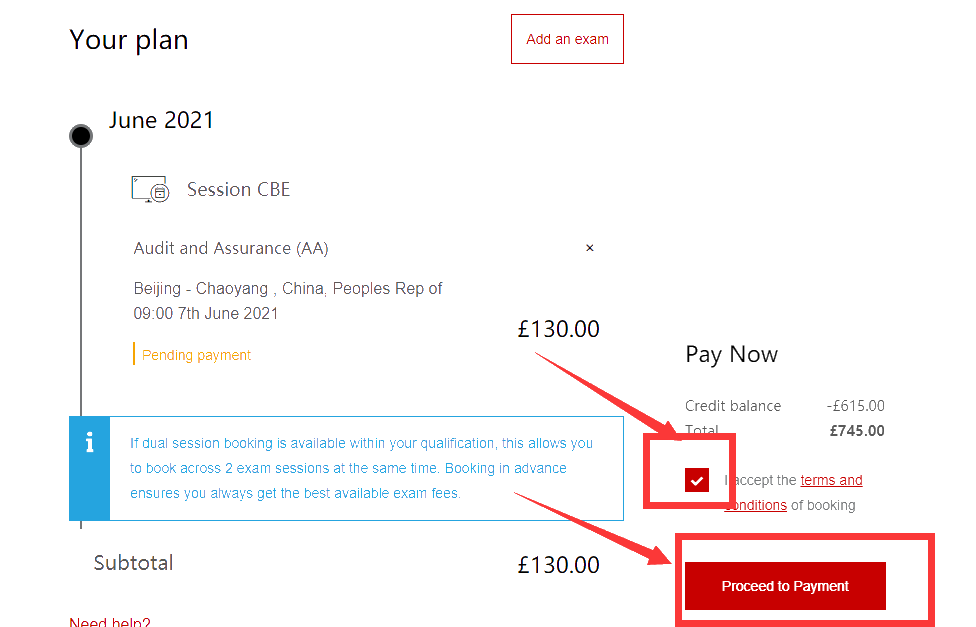The height and width of the screenshot is (627, 976).
Task: Click the Add an exam button
Action: [x=567, y=39]
